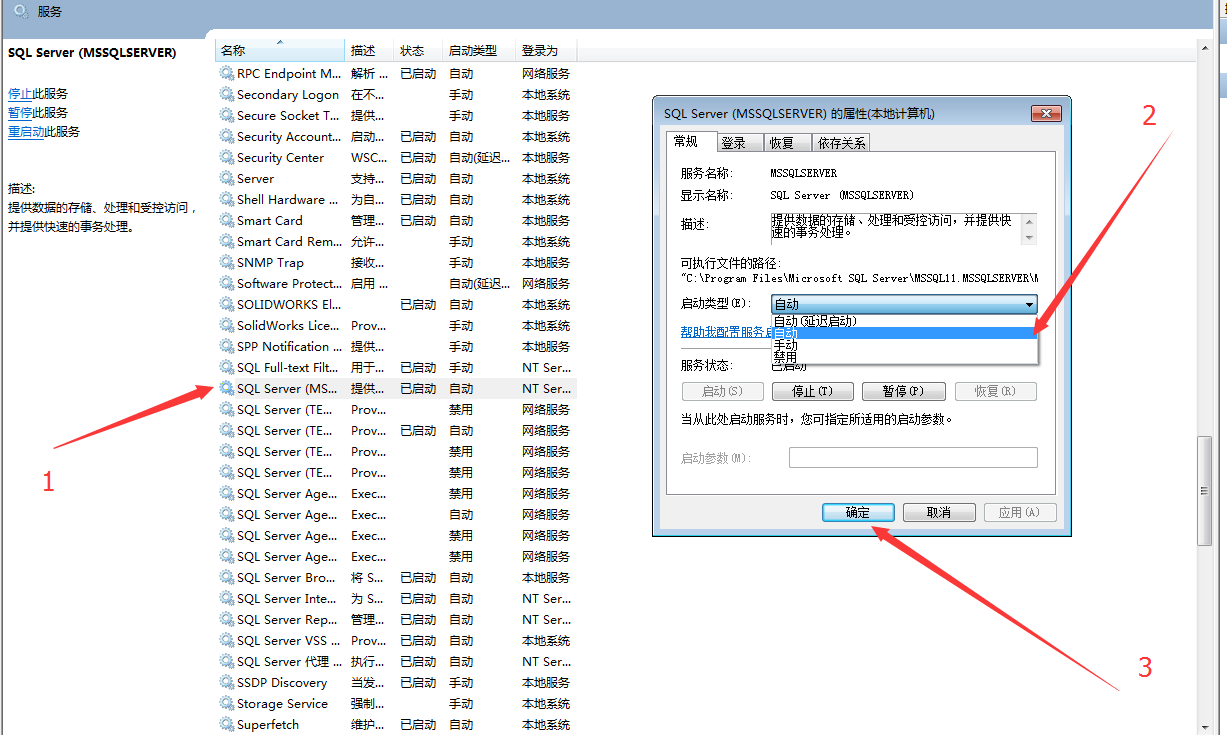Click the gear icon beside SQL Full-text Filt...
Screen dimensions: 1227x735
pyautogui.click(x=227, y=368)
